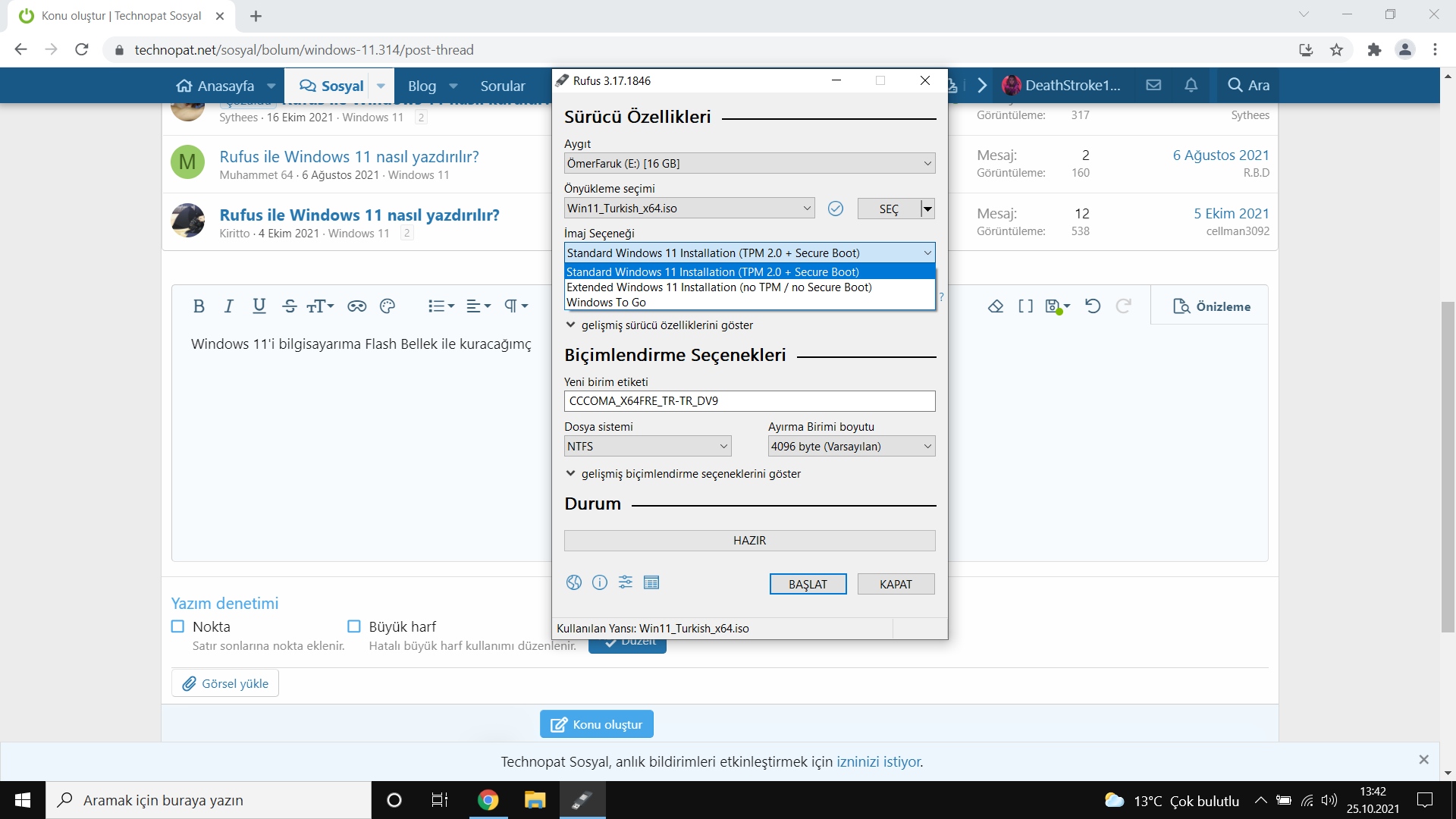
Task: Open Chrome from the taskbar
Action: pos(488,800)
